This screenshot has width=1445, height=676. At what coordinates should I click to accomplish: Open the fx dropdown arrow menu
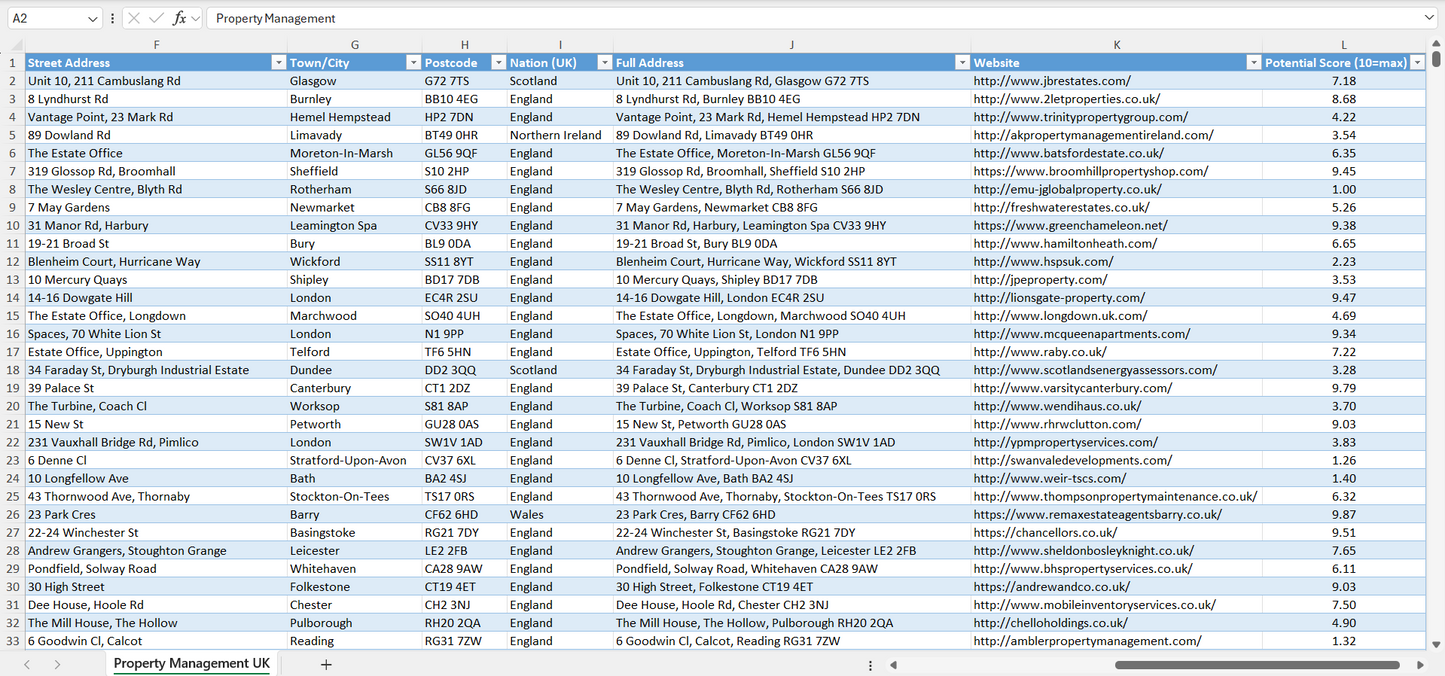click(197, 18)
